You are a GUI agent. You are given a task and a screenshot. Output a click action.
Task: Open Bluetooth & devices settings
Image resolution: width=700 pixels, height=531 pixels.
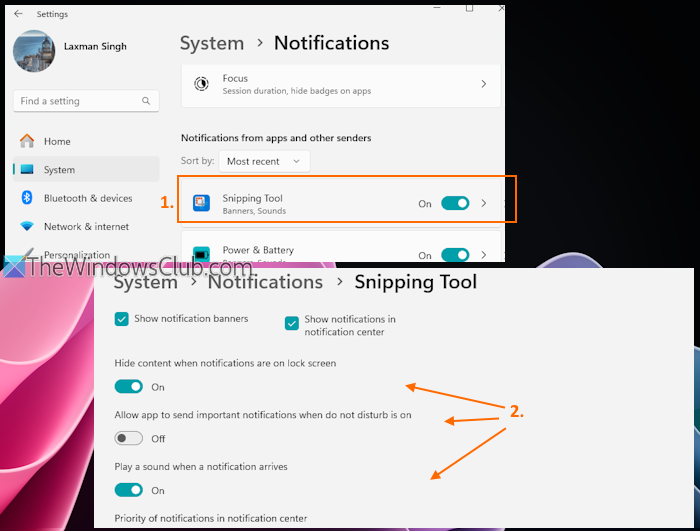[88, 198]
